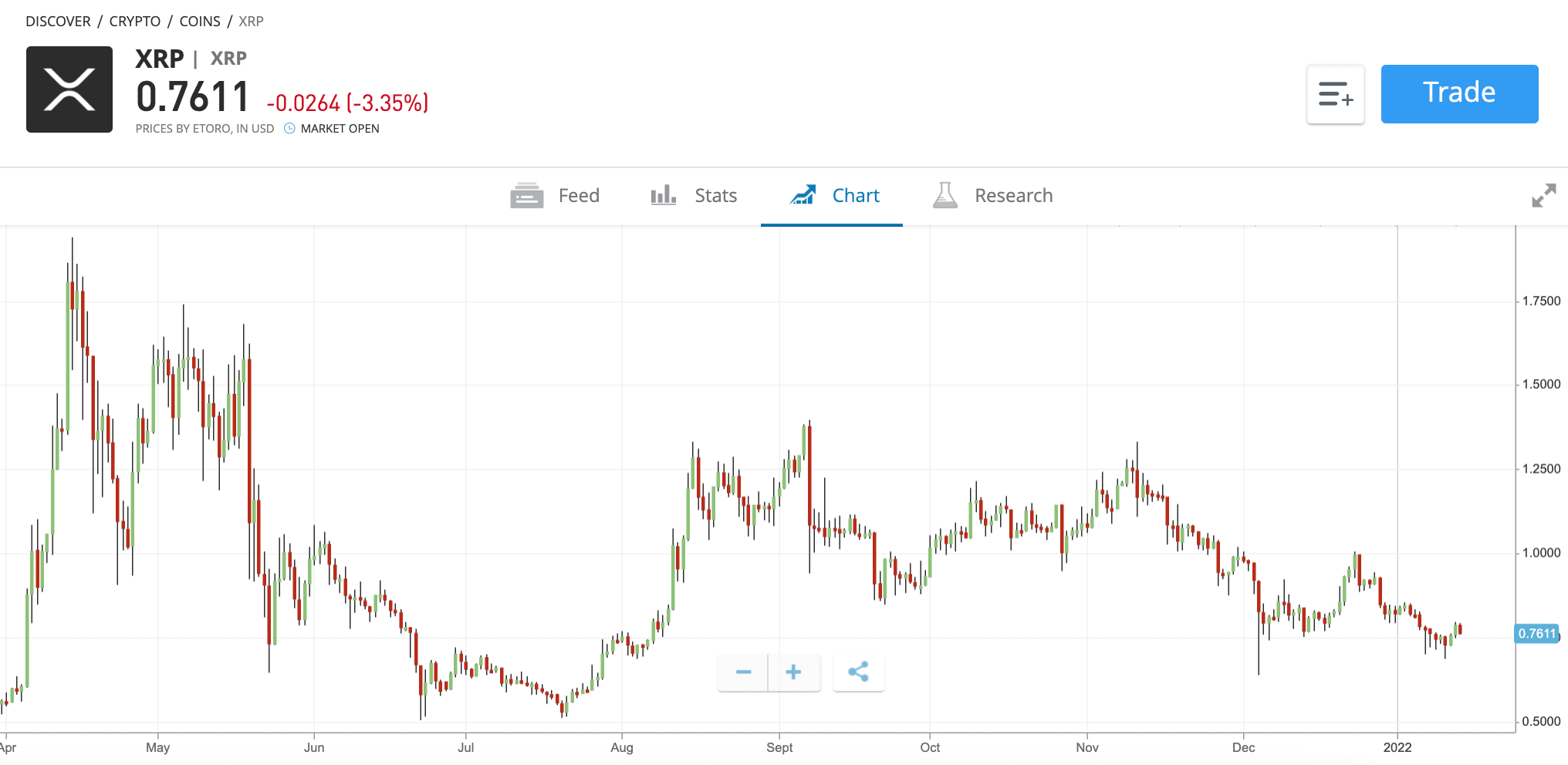Click the Nov label on time axis

pyautogui.click(x=1087, y=747)
